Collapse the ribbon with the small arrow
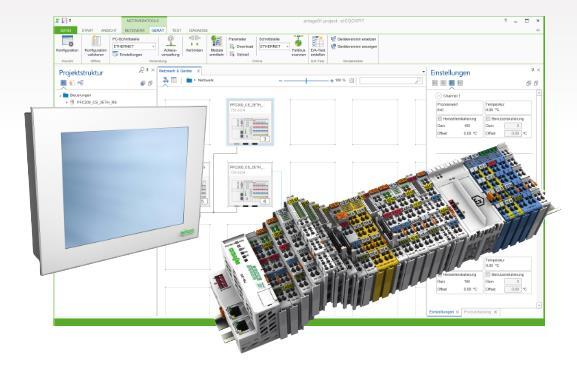 (x=538, y=30)
